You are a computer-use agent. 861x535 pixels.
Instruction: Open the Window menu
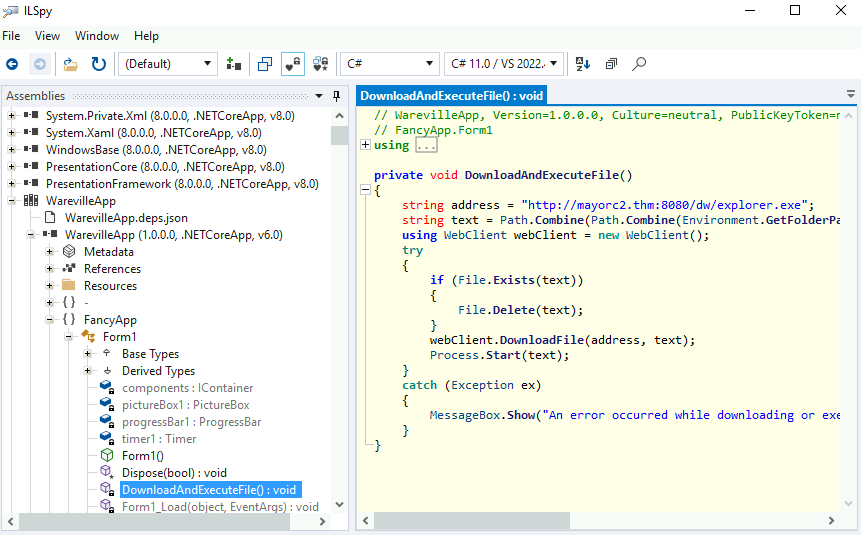[97, 36]
